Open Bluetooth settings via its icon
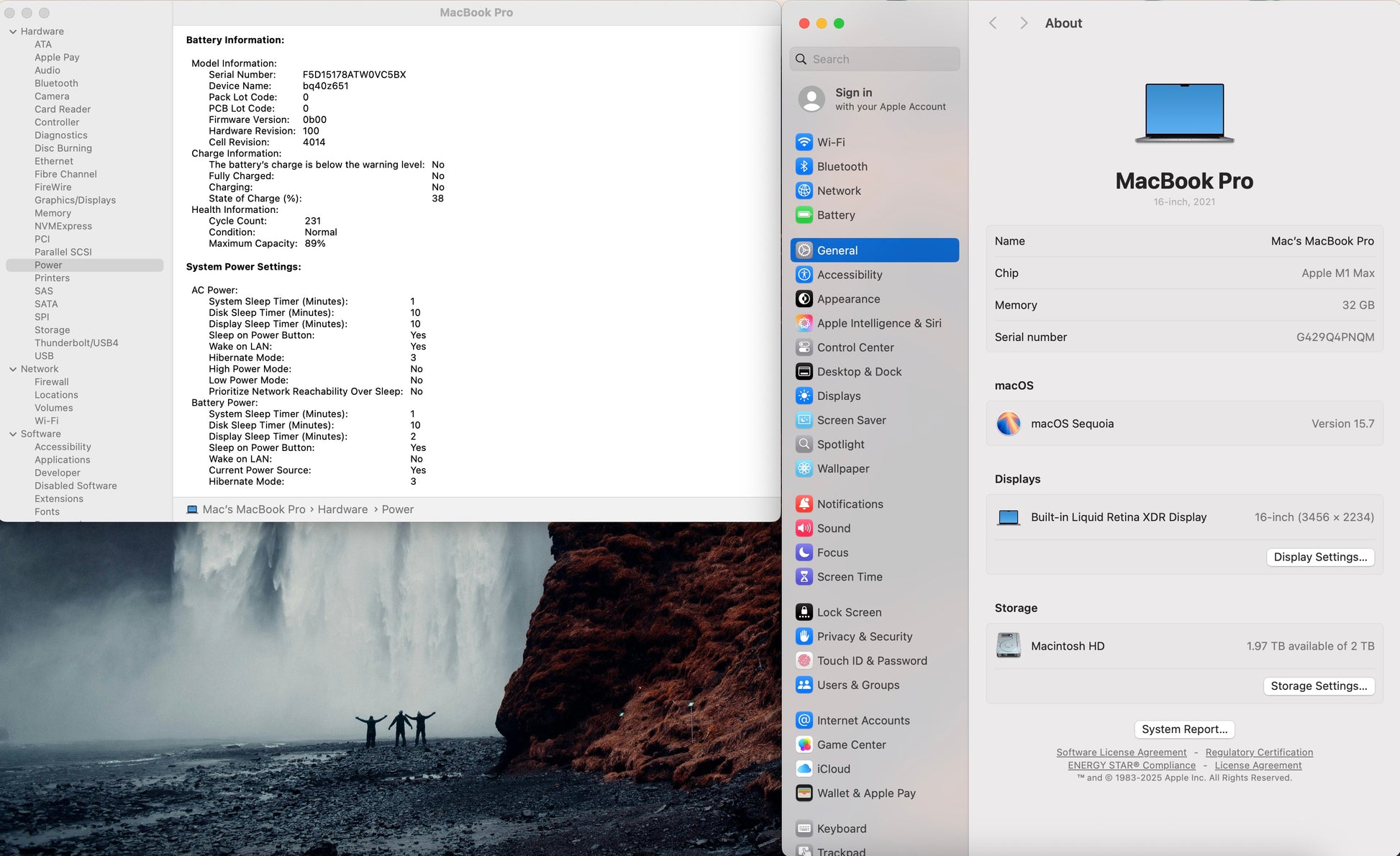Viewport: 1400px width, 856px height. tap(804, 166)
